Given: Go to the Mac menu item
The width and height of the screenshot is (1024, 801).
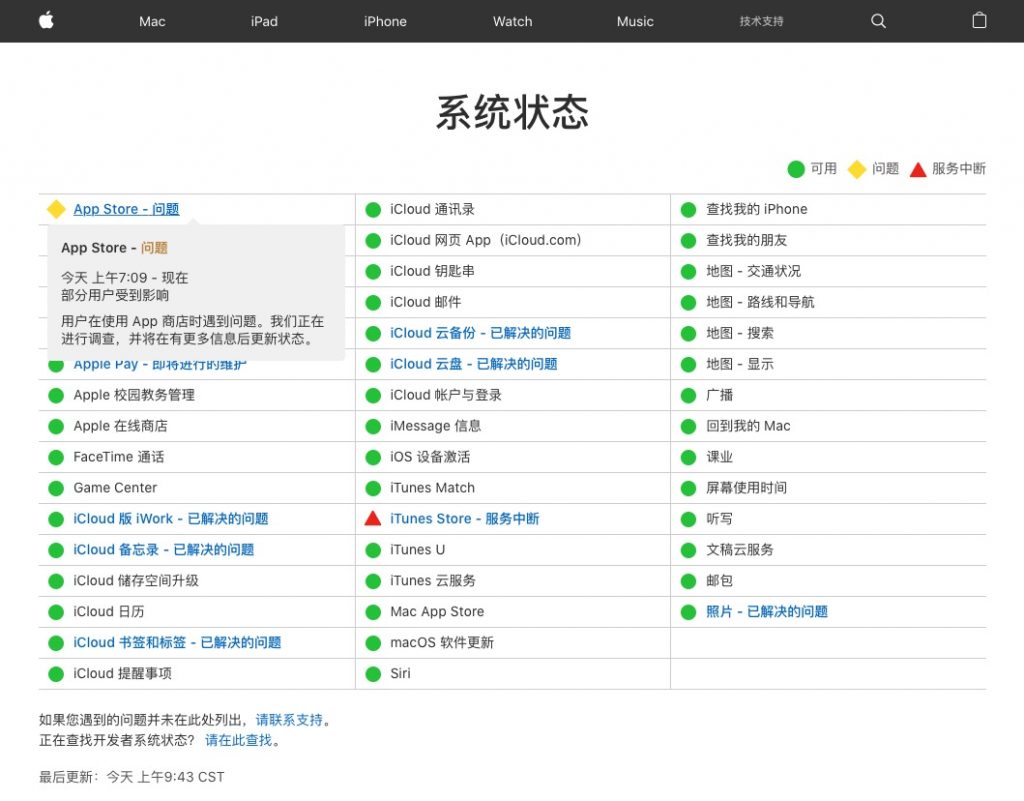Looking at the screenshot, I should [152, 21].
